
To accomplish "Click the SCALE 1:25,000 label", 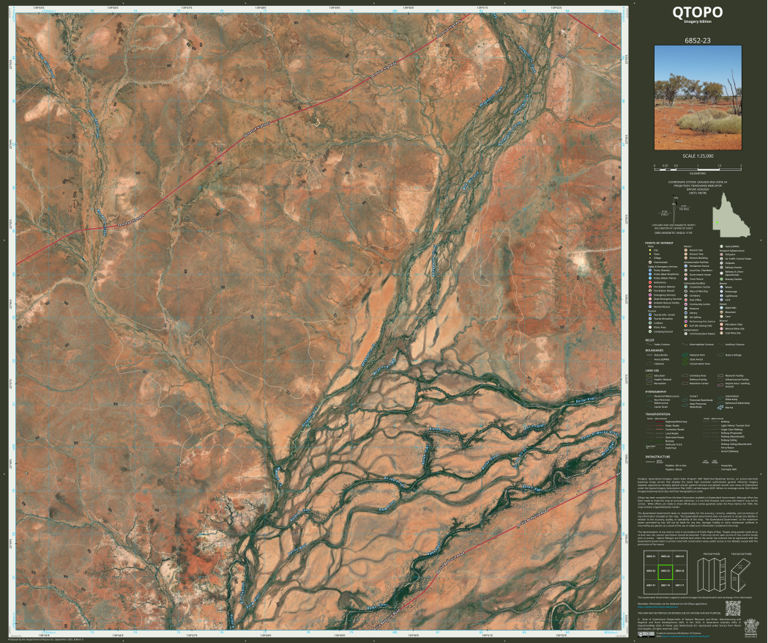I will point(698,156).
